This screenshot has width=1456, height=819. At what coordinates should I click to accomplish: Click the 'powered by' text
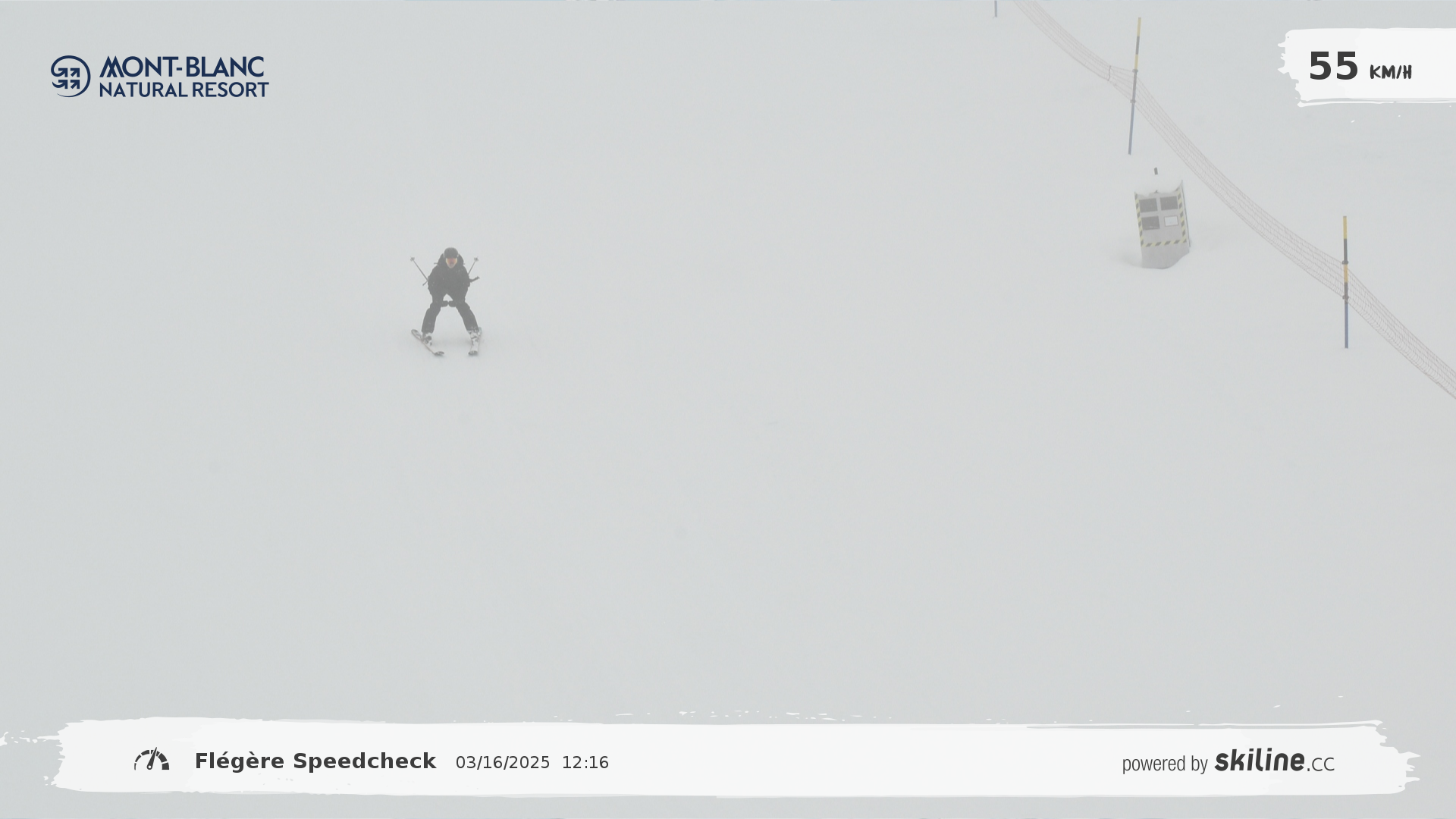pos(1164,764)
